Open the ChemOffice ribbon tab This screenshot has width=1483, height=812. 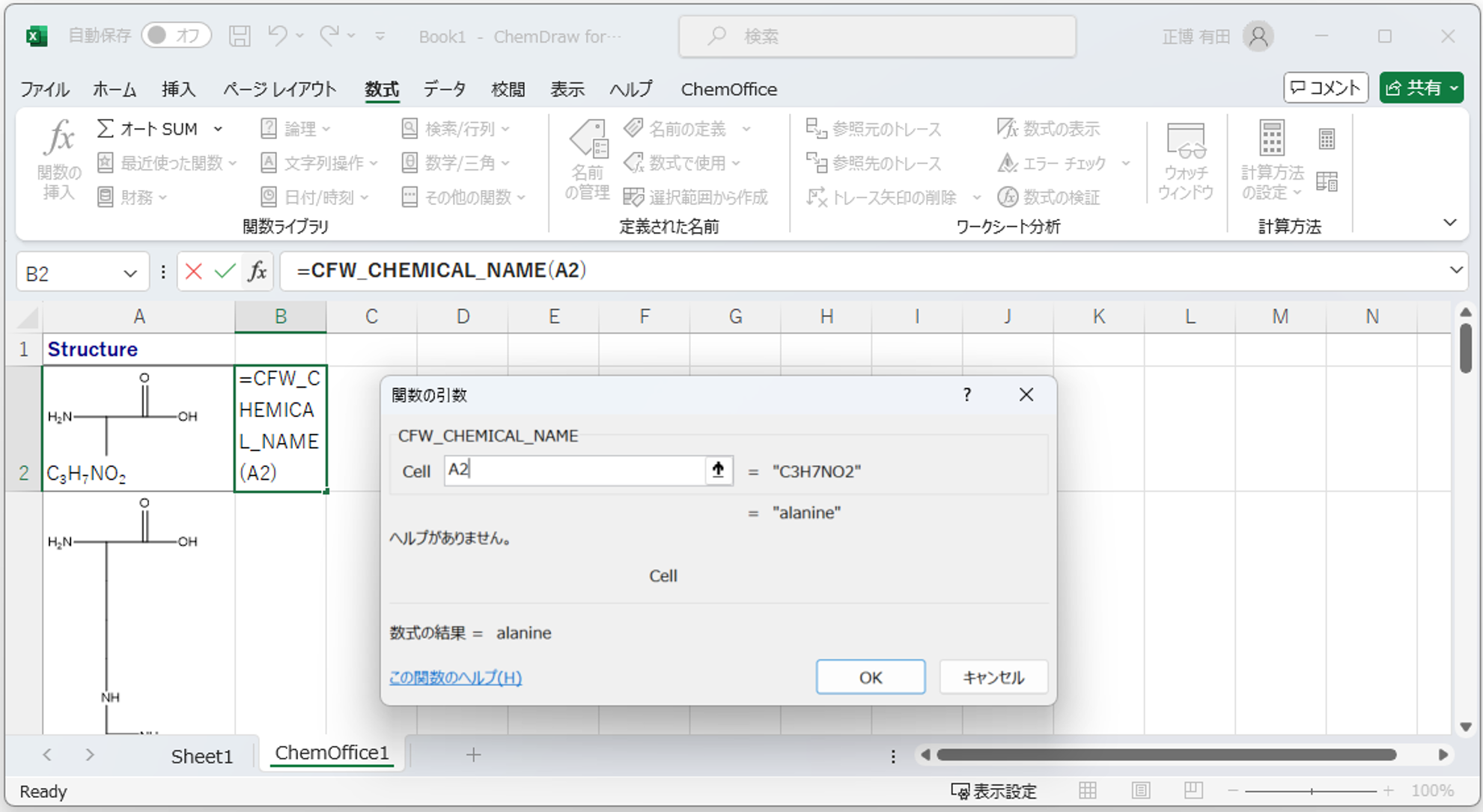[x=728, y=89]
